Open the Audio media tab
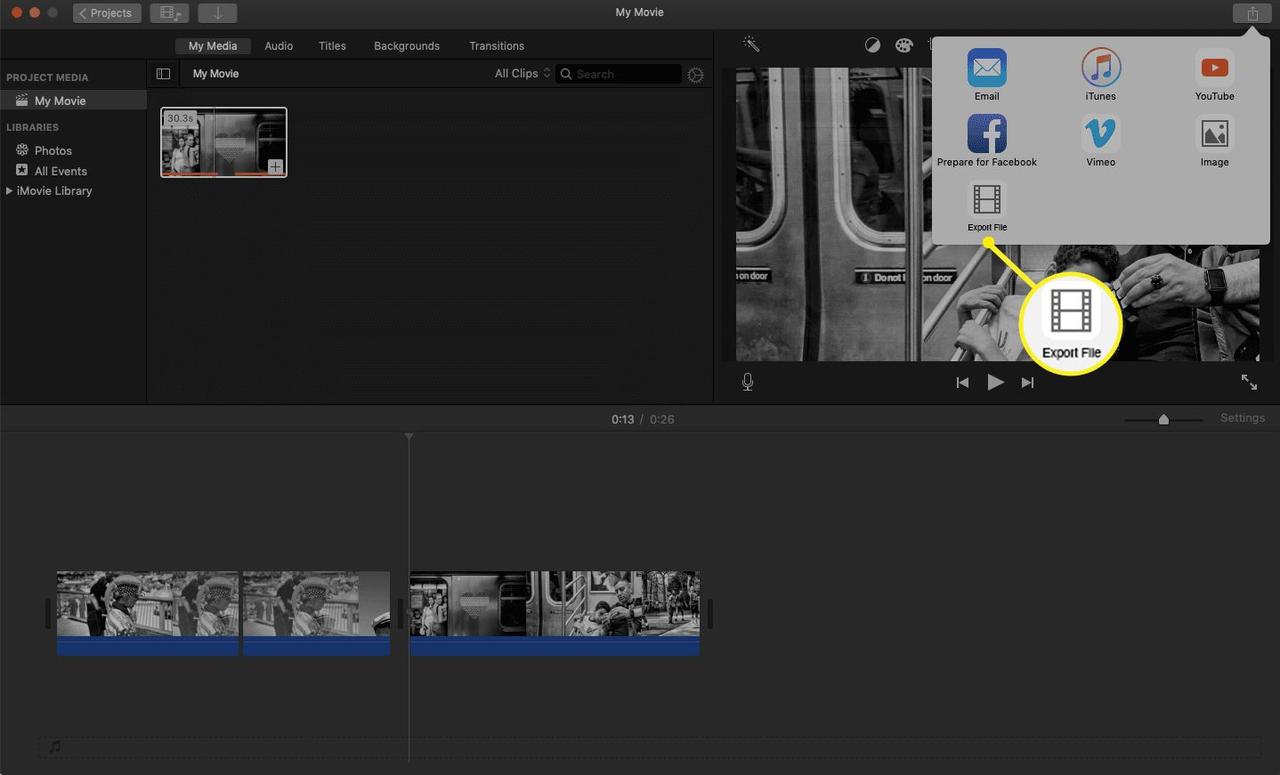The width and height of the screenshot is (1280, 775). (x=278, y=45)
